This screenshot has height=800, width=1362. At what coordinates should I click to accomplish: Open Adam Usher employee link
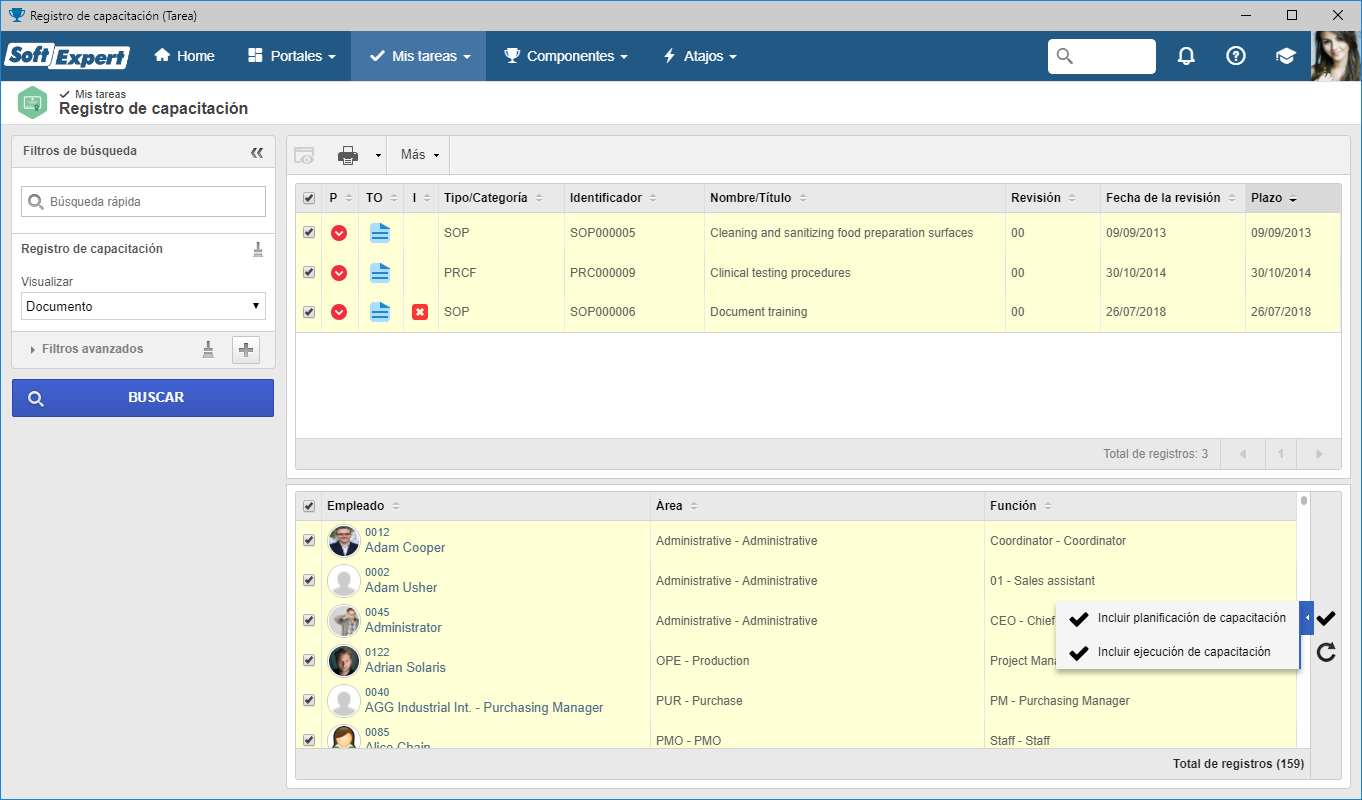401,587
